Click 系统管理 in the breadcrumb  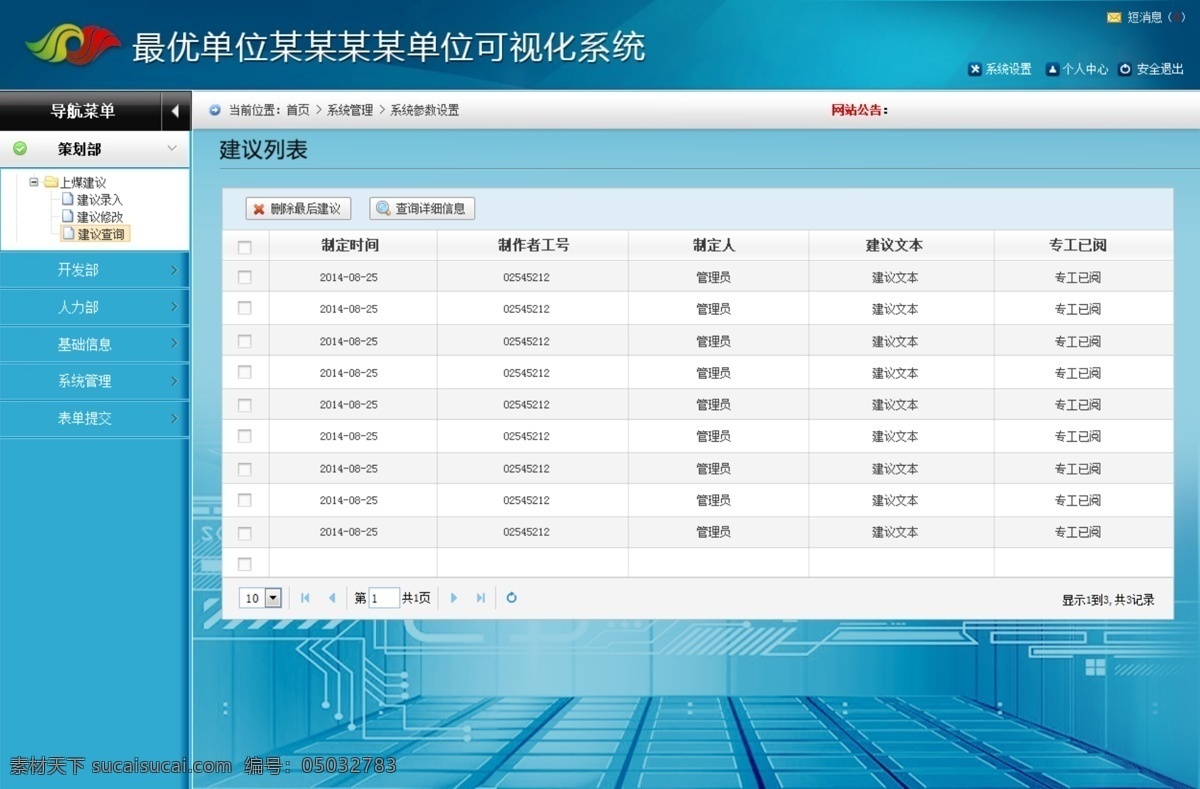(x=350, y=110)
